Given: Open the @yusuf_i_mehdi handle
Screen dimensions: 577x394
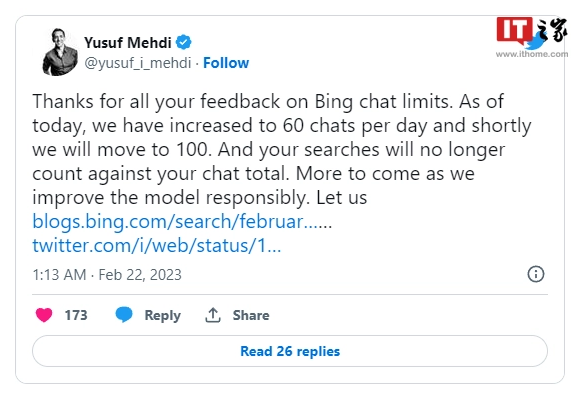Looking at the screenshot, I should click(x=138, y=63).
